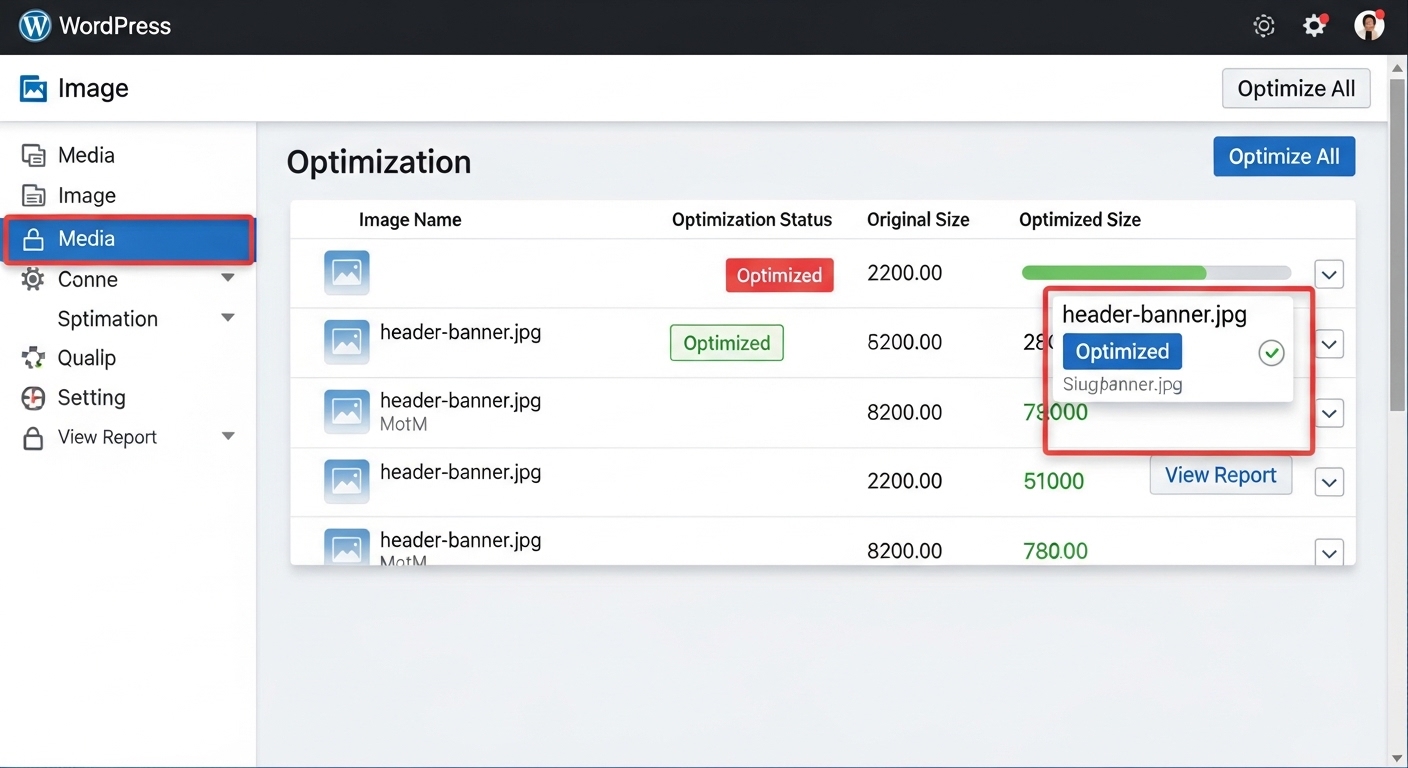The width and height of the screenshot is (1408, 768).
Task: Click the blue picture icon beside the Image title
Action: point(33,89)
